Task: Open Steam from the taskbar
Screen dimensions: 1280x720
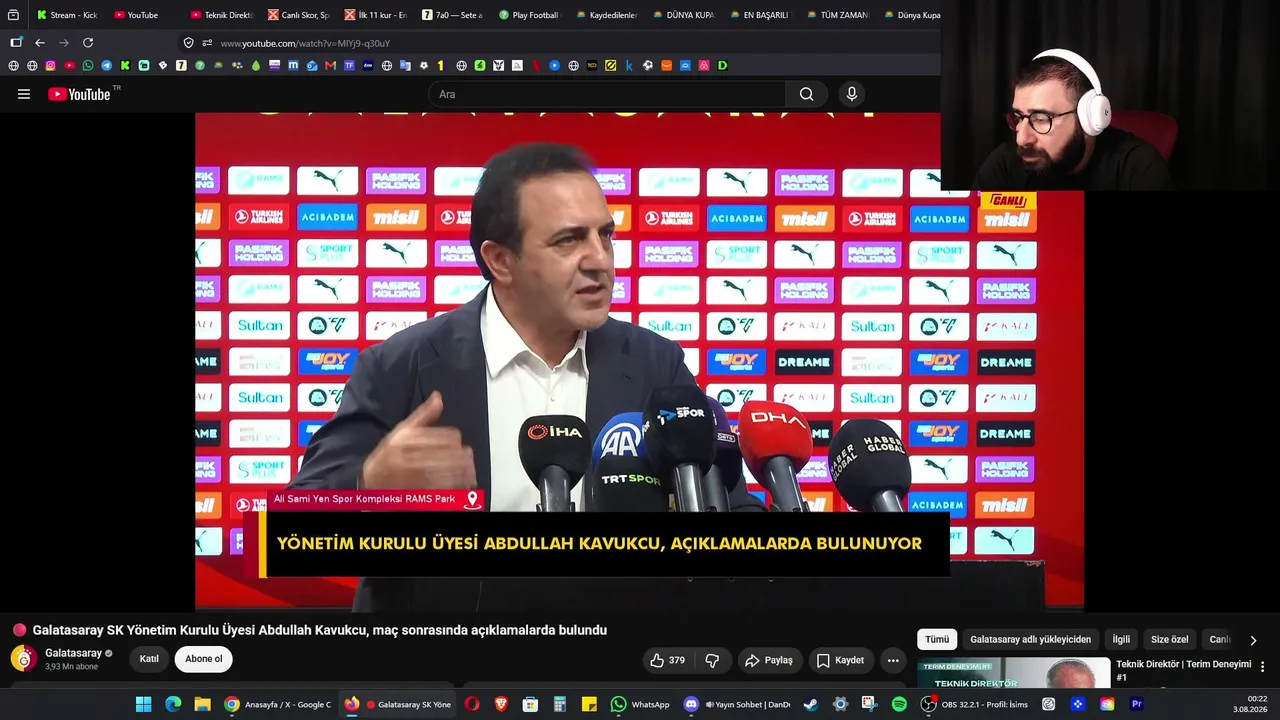Action: 810,704
